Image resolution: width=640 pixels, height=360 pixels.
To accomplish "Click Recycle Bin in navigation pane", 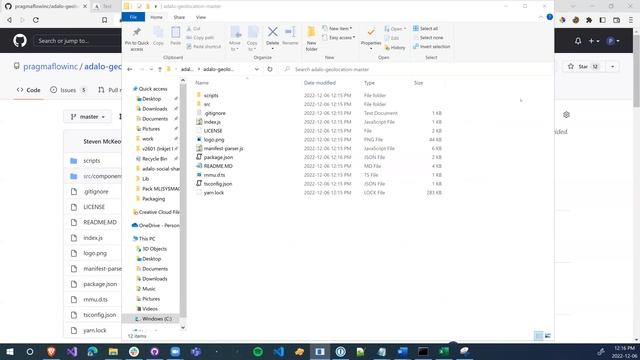I will 154,159.
